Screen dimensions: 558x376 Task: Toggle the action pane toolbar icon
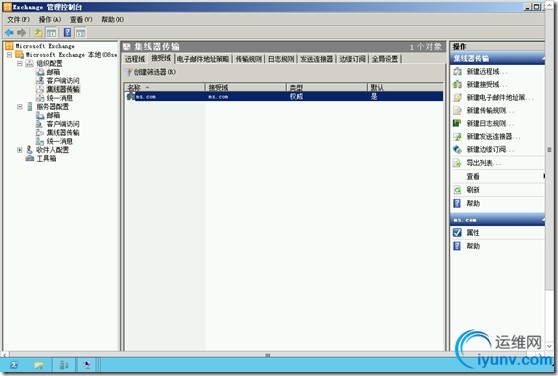coord(80,33)
